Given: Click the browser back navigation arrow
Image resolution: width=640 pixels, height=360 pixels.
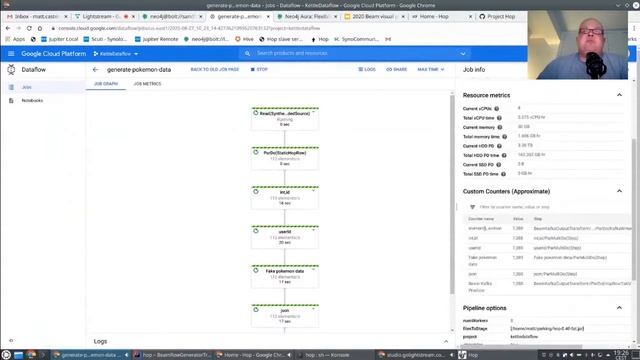Looking at the screenshot, I should tap(8, 28).
